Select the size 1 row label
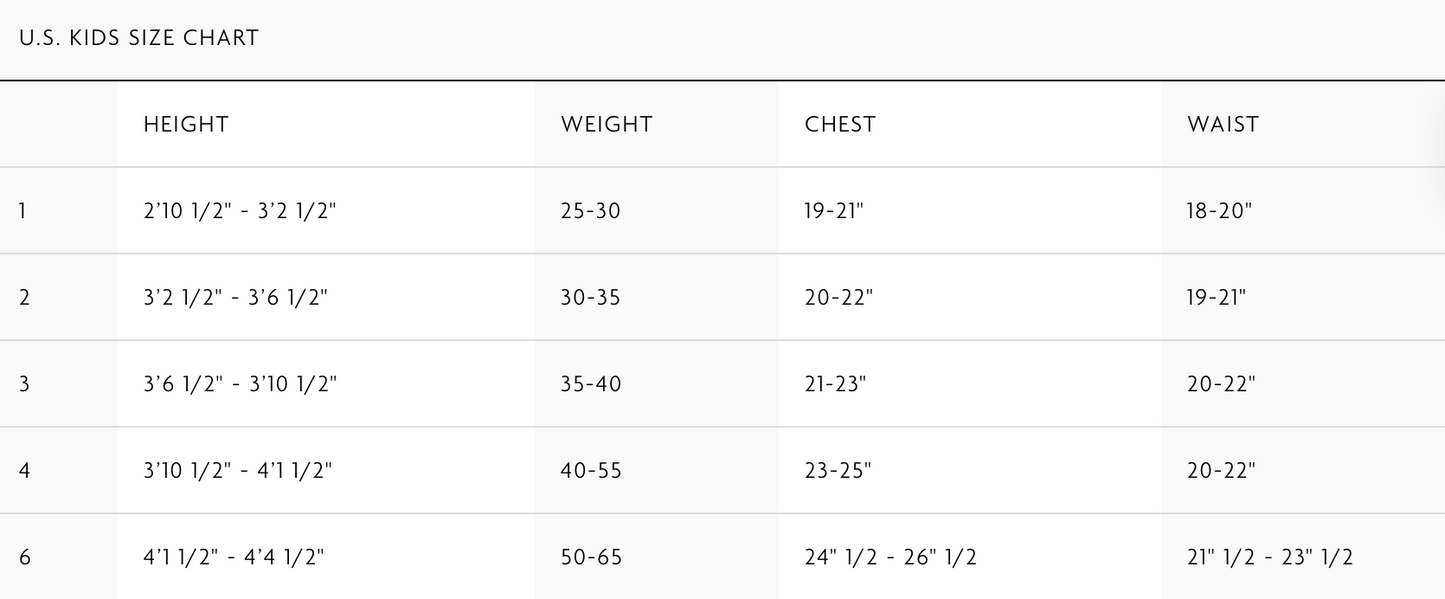This screenshot has width=1445, height=599. tap(22, 211)
